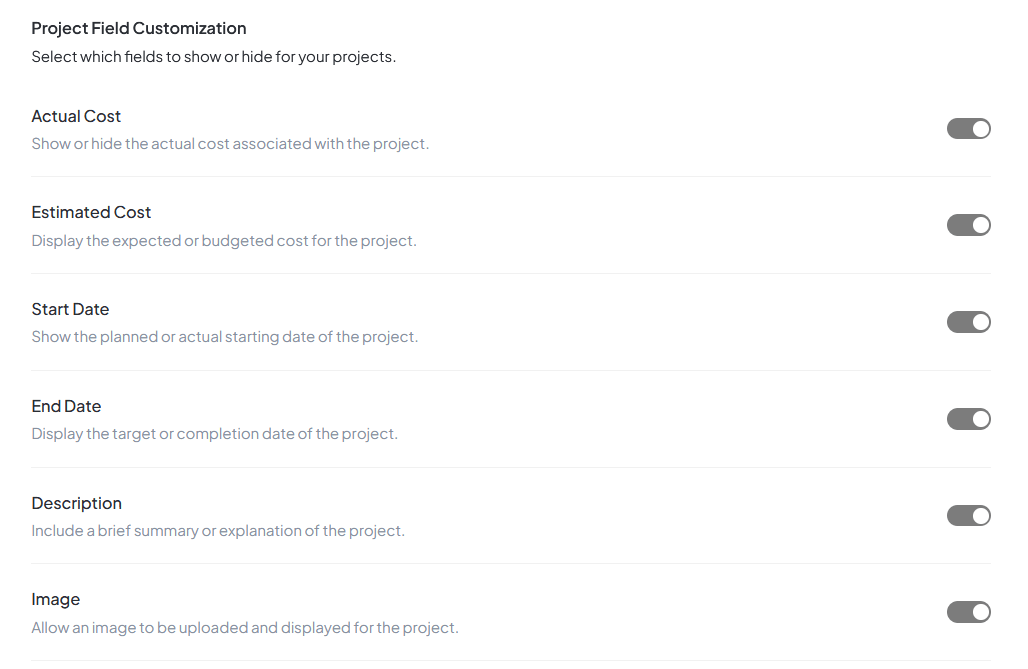This screenshot has width=1028, height=669.
Task: Switch off the End Date toggle
Action: point(968,419)
